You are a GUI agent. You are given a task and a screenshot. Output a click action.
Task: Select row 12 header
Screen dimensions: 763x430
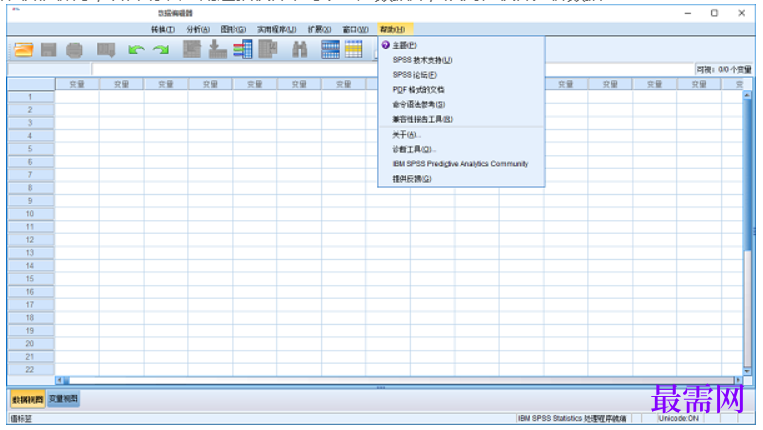[30, 240]
